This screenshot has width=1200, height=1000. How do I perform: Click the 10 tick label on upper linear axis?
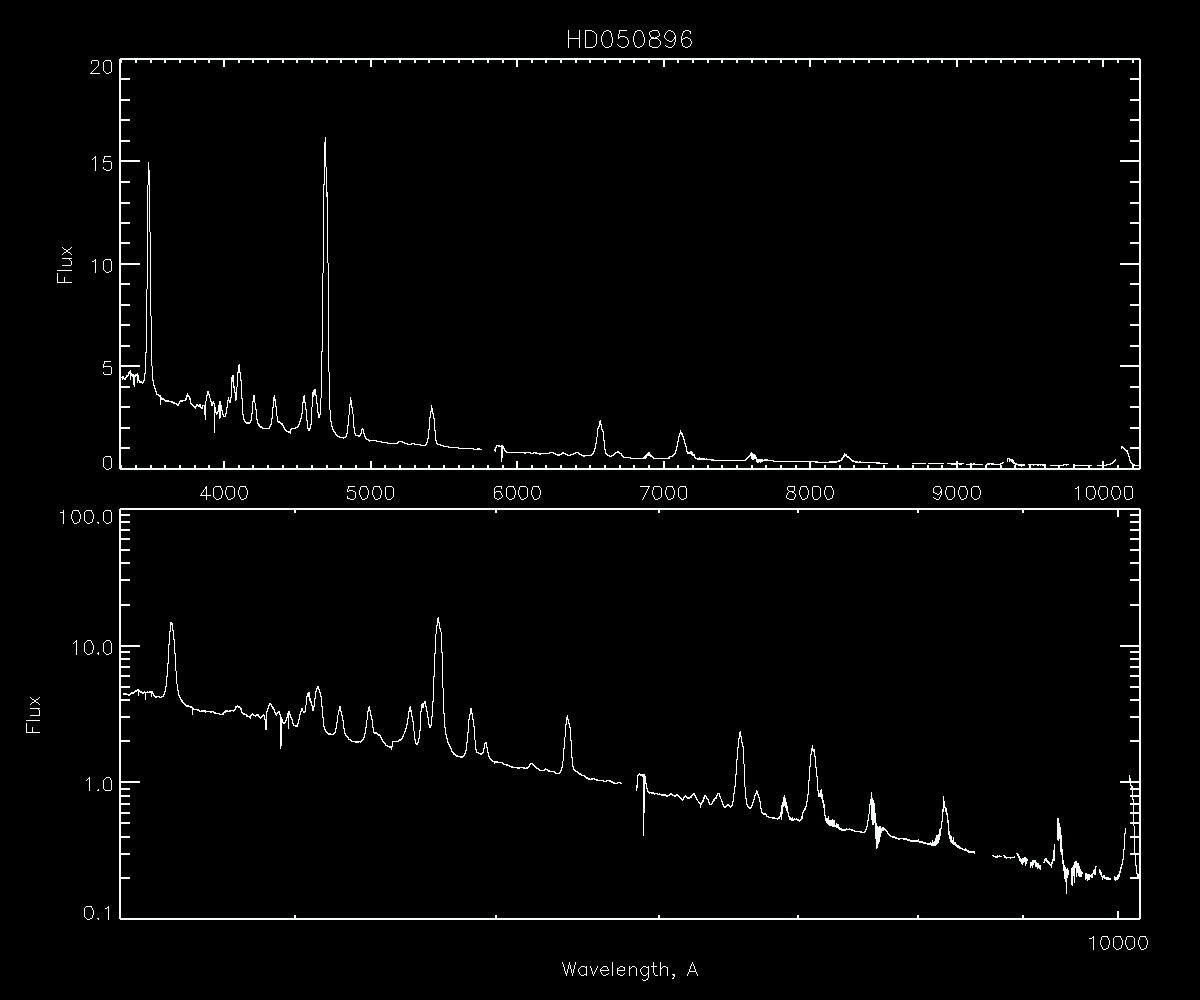click(x=100, y=264)
